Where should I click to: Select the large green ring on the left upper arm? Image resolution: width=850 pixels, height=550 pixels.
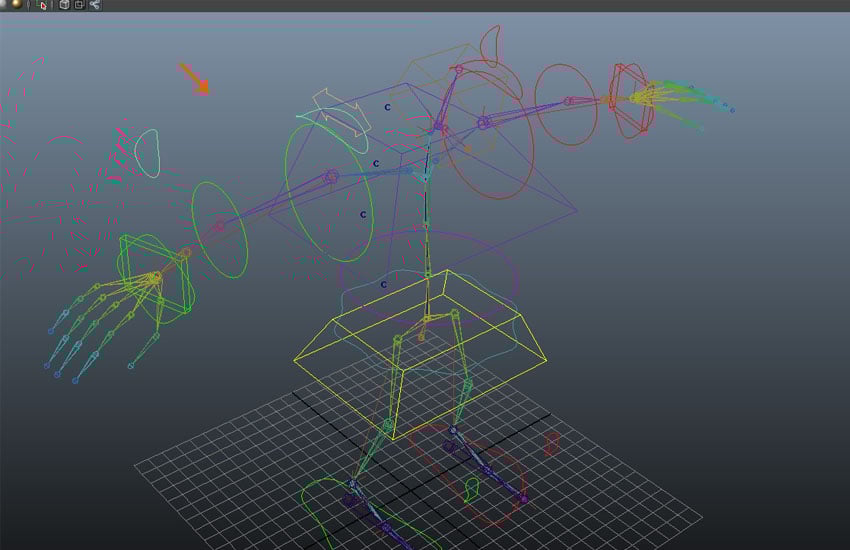pyautogui.click(x=329, y=191)
